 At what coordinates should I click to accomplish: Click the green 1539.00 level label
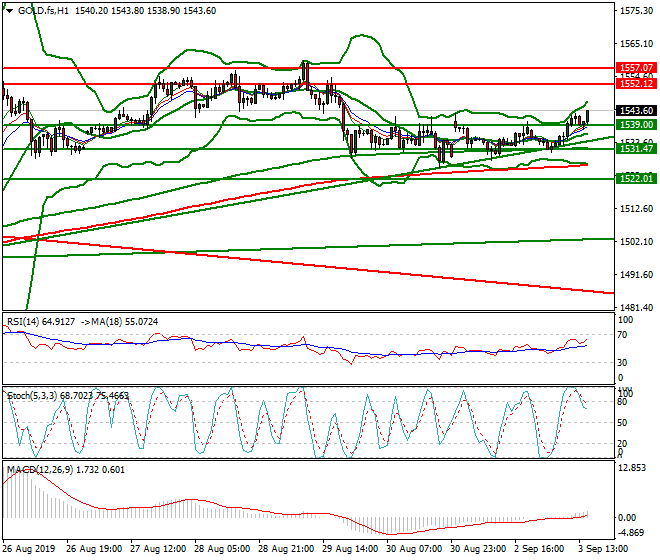(636, 125)
